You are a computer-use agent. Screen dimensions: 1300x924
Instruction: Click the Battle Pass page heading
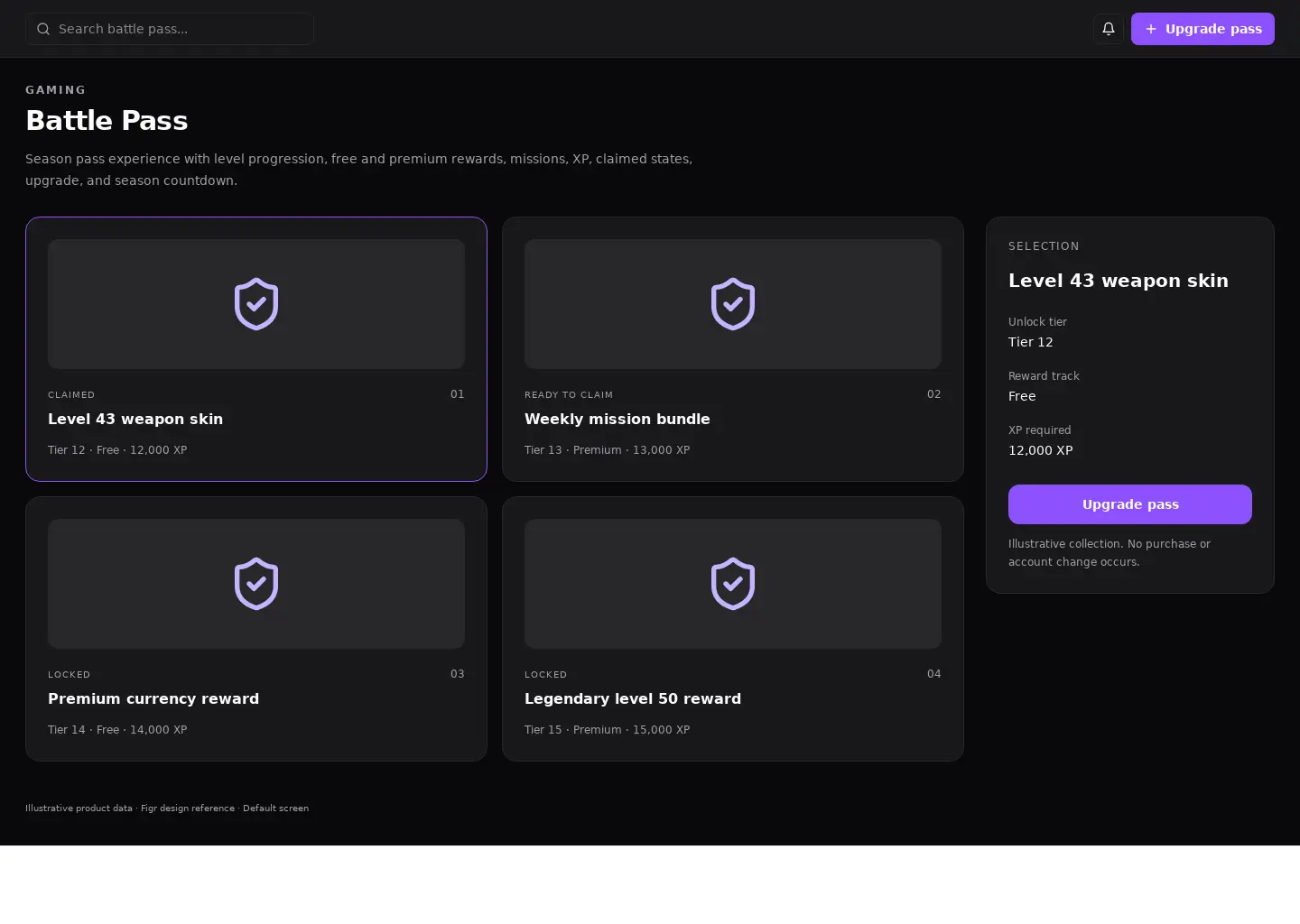tap(107, 121)
